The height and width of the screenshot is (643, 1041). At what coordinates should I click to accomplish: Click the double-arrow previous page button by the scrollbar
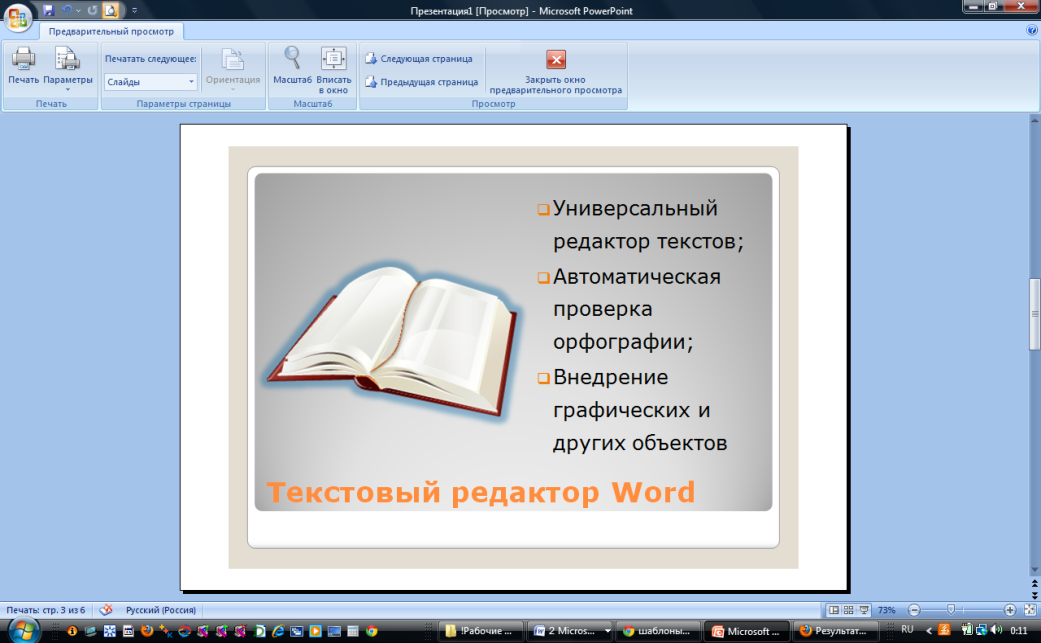point(1034,584)
